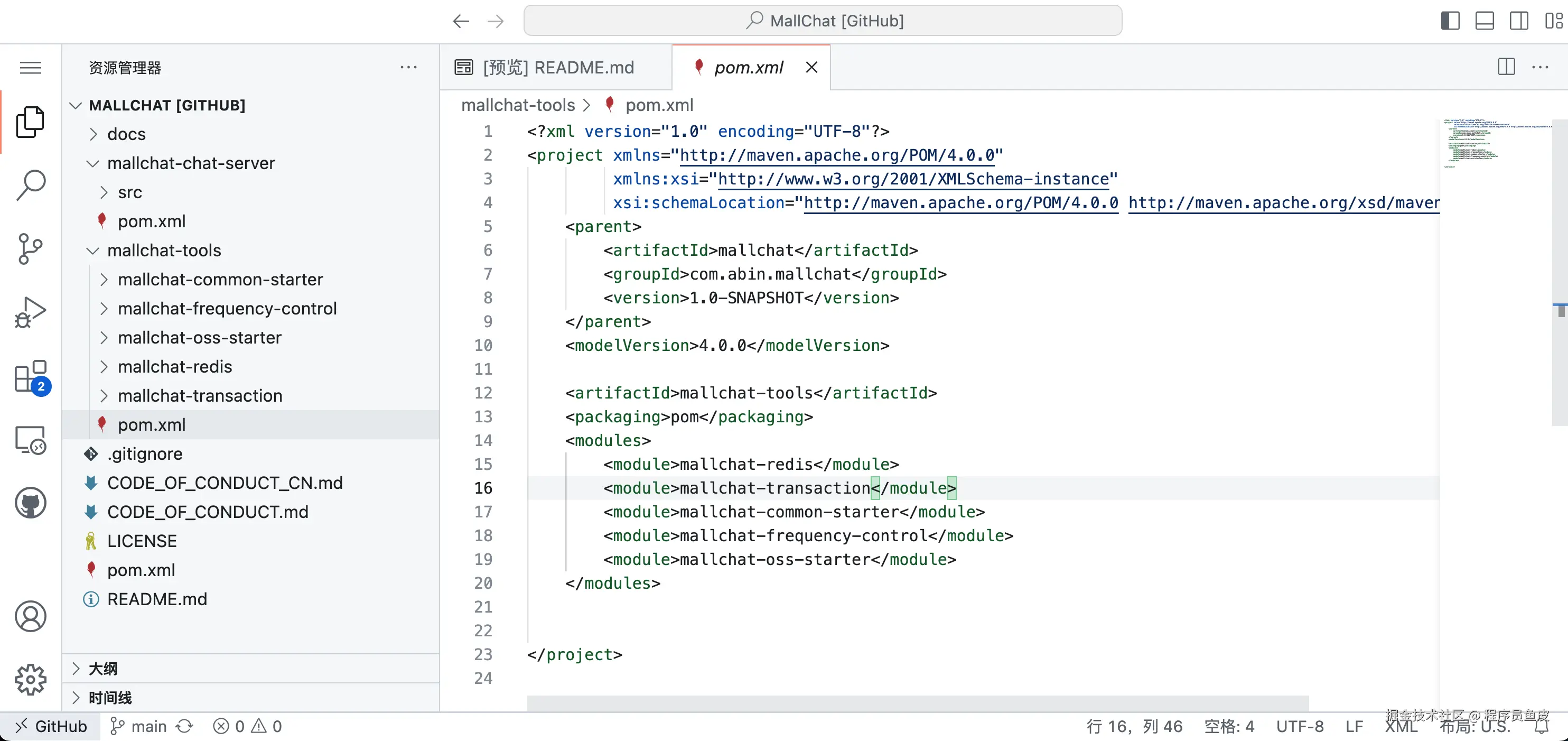Toggle the primary sidebar visibility
The height and width of the screenshot is (741, 1568).
1450,21
